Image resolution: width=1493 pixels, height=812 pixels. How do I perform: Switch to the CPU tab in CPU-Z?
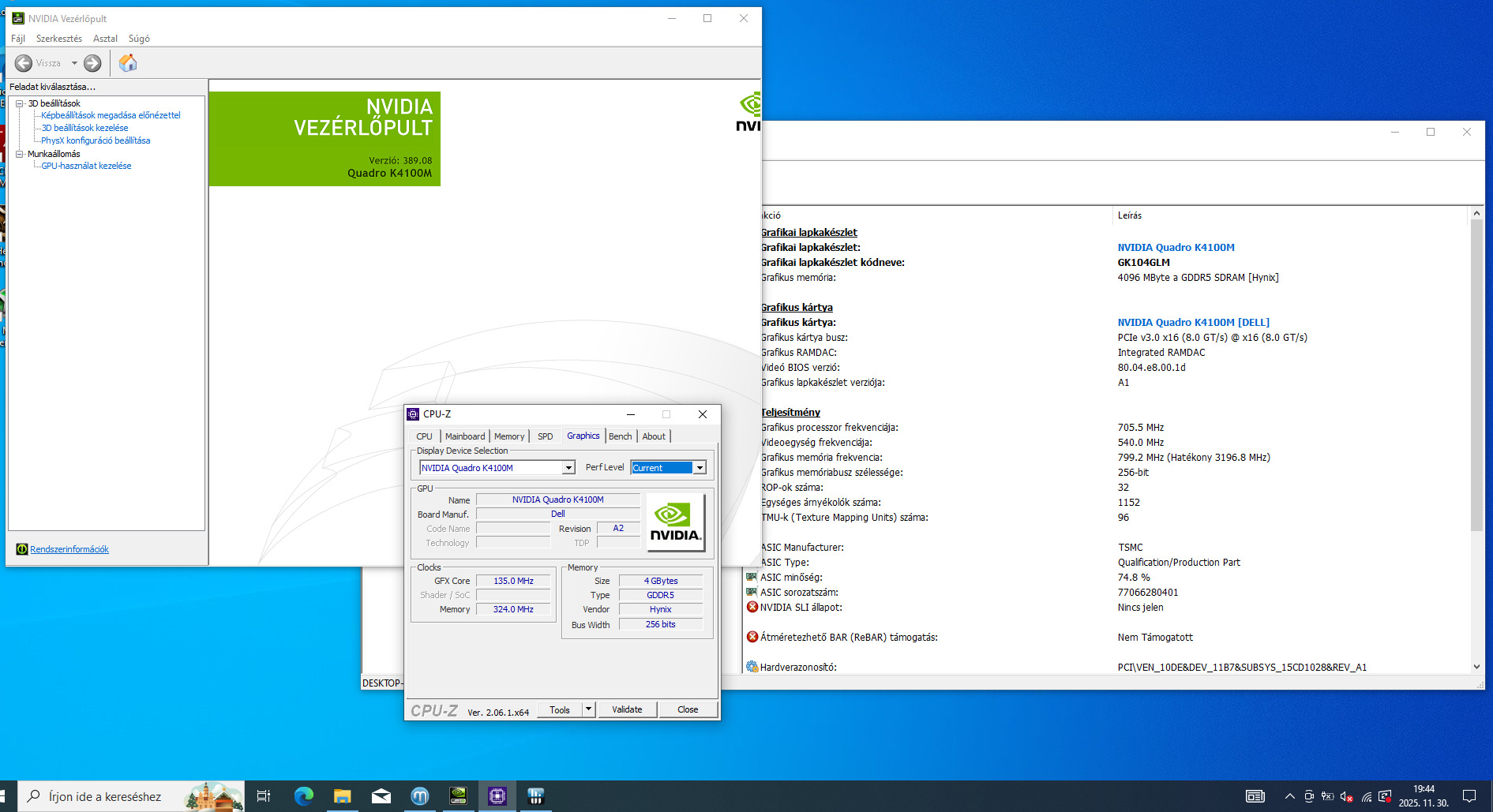(x=425, y=436)
